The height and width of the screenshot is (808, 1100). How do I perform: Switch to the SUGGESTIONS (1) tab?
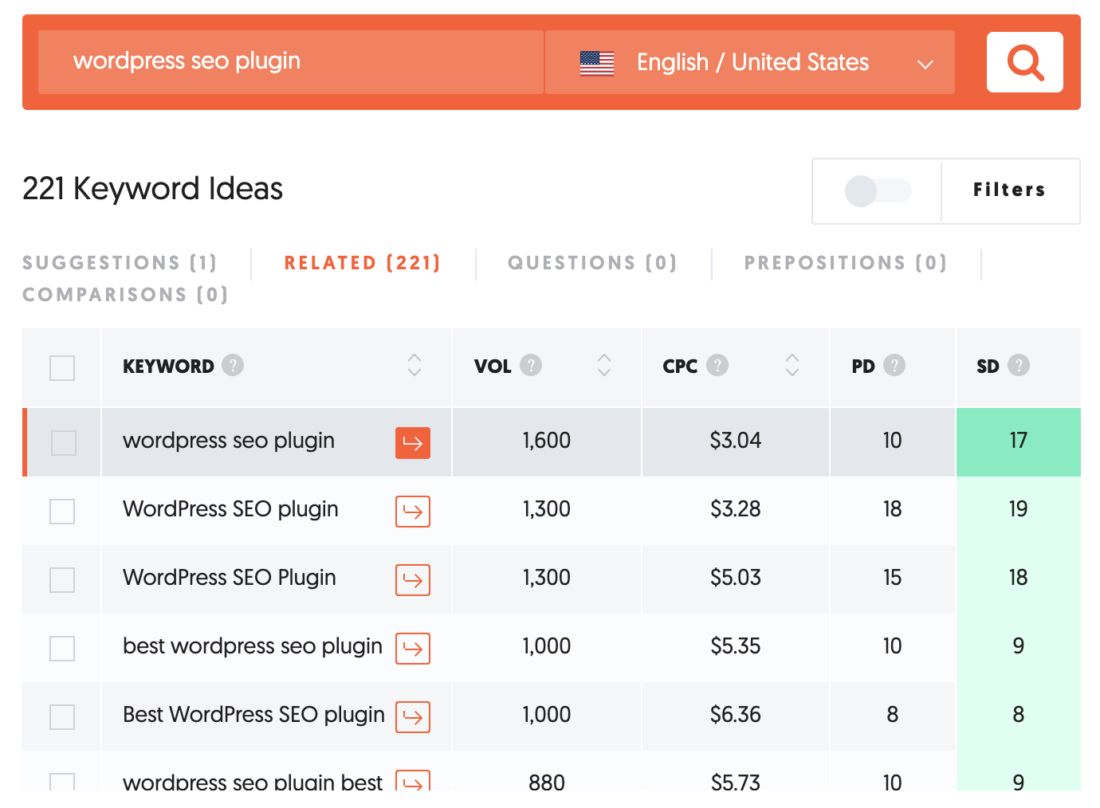click(119, 263)
